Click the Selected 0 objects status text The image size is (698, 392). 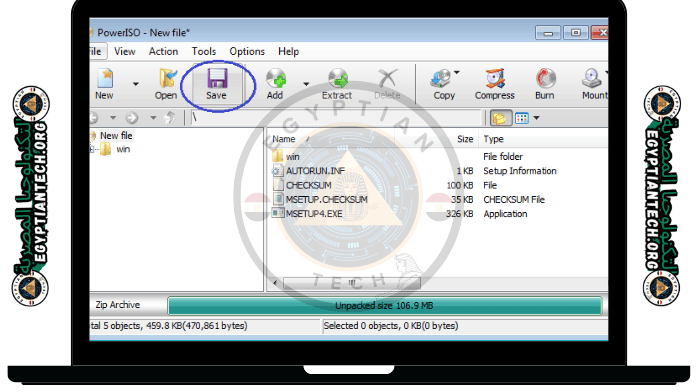[391, 326]
